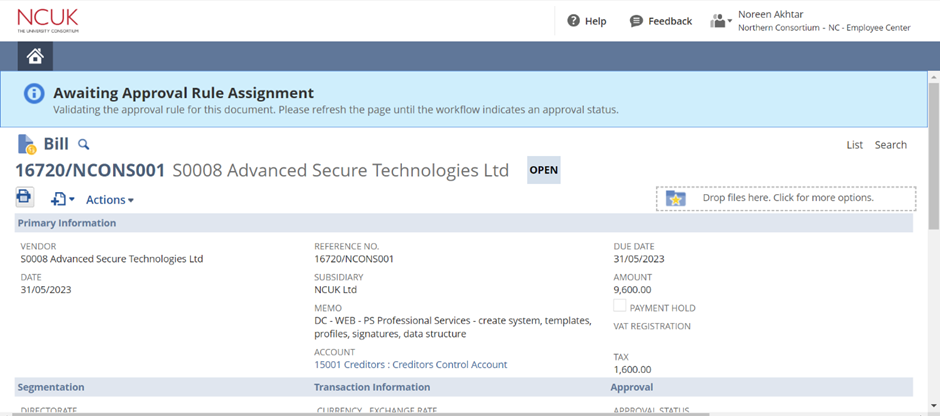Screen dimensions: 940x416
Task: Open the dropdown arrow beside the new document icon
Action: pos(72,200)
